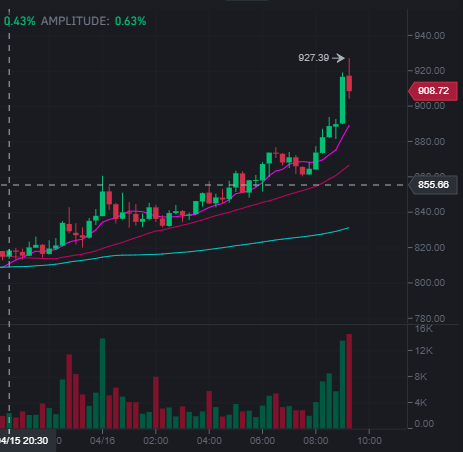
Task: Click the 800.00 label on the price axis
Action: pyautogui.click(x=429, y=283)
